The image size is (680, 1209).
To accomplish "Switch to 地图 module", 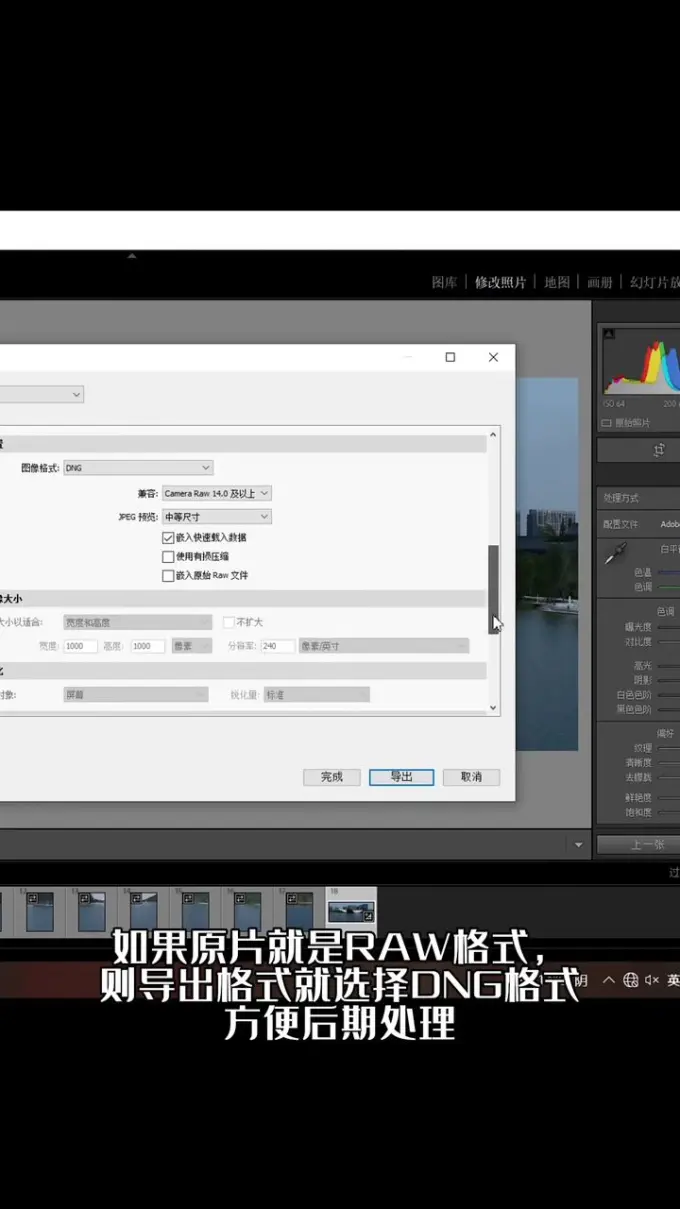I will pos(556,282).
